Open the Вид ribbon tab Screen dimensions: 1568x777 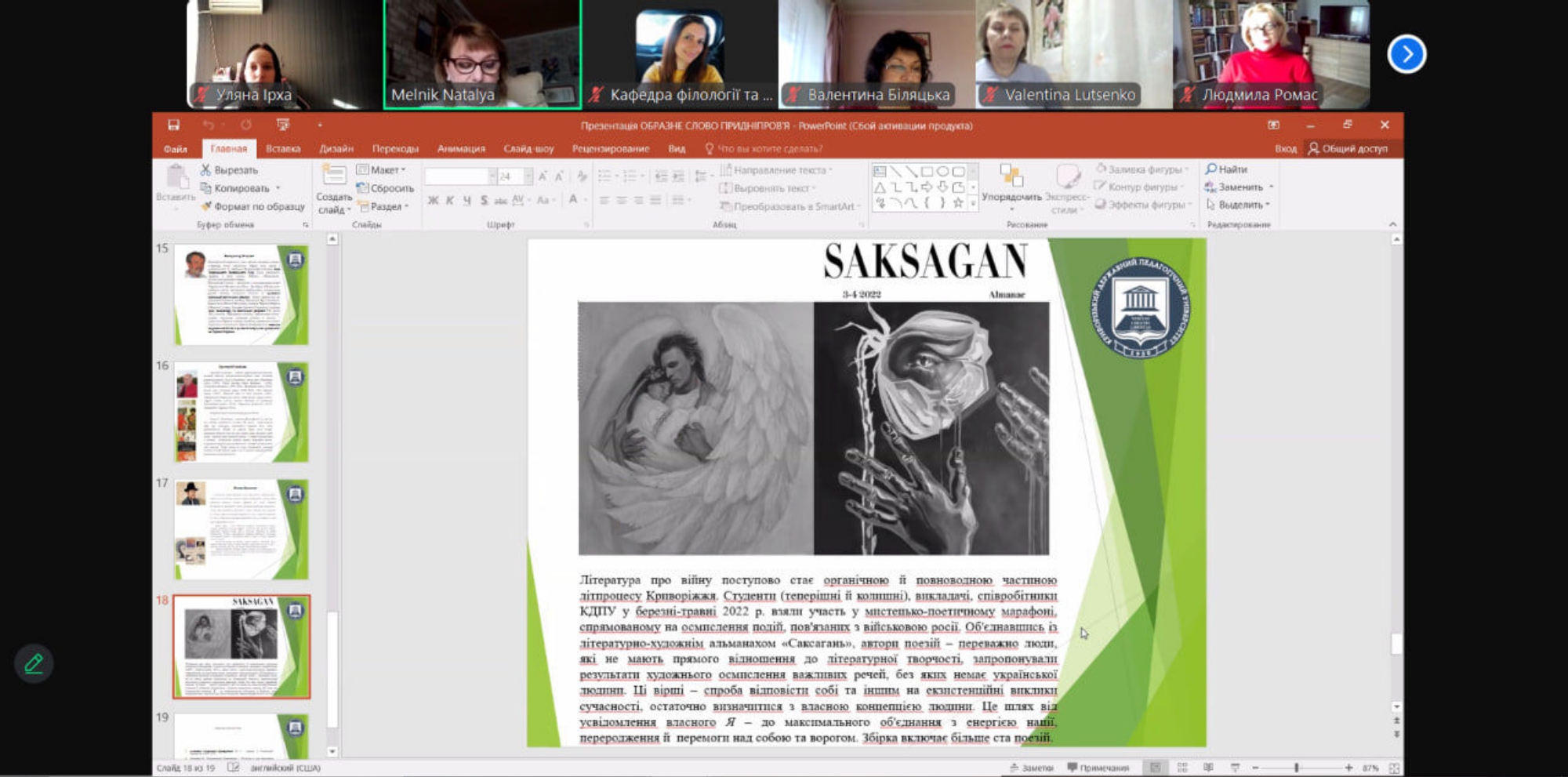677,149
